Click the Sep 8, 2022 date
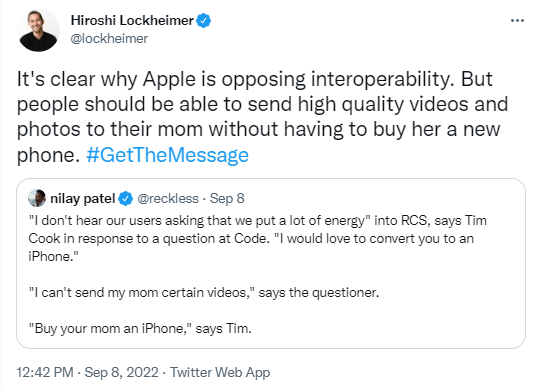 (121, 372)
